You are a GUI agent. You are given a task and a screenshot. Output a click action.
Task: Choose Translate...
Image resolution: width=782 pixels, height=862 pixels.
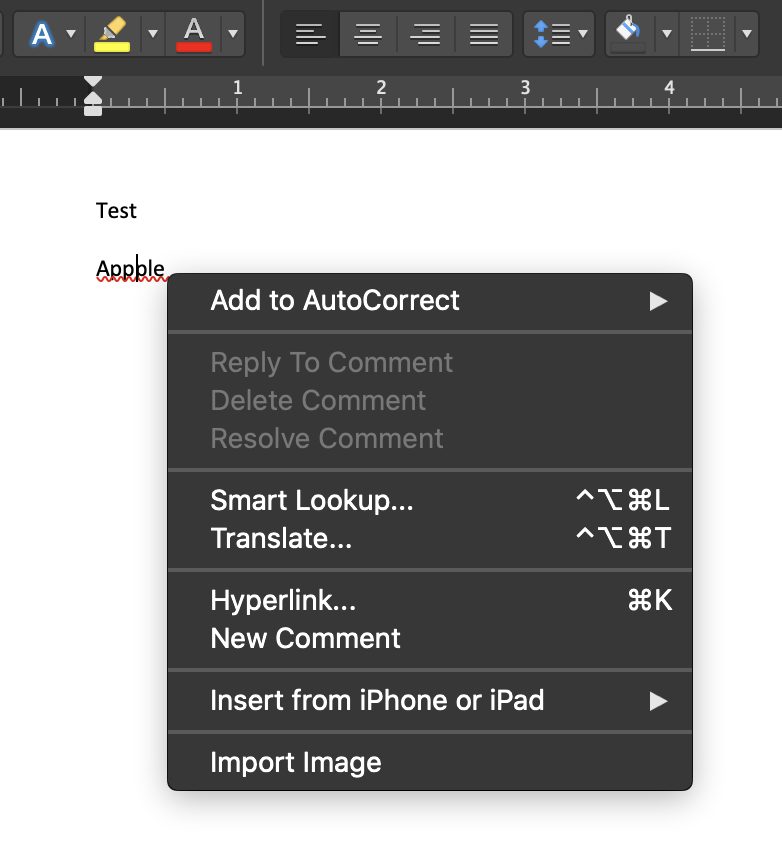point(429,539)
